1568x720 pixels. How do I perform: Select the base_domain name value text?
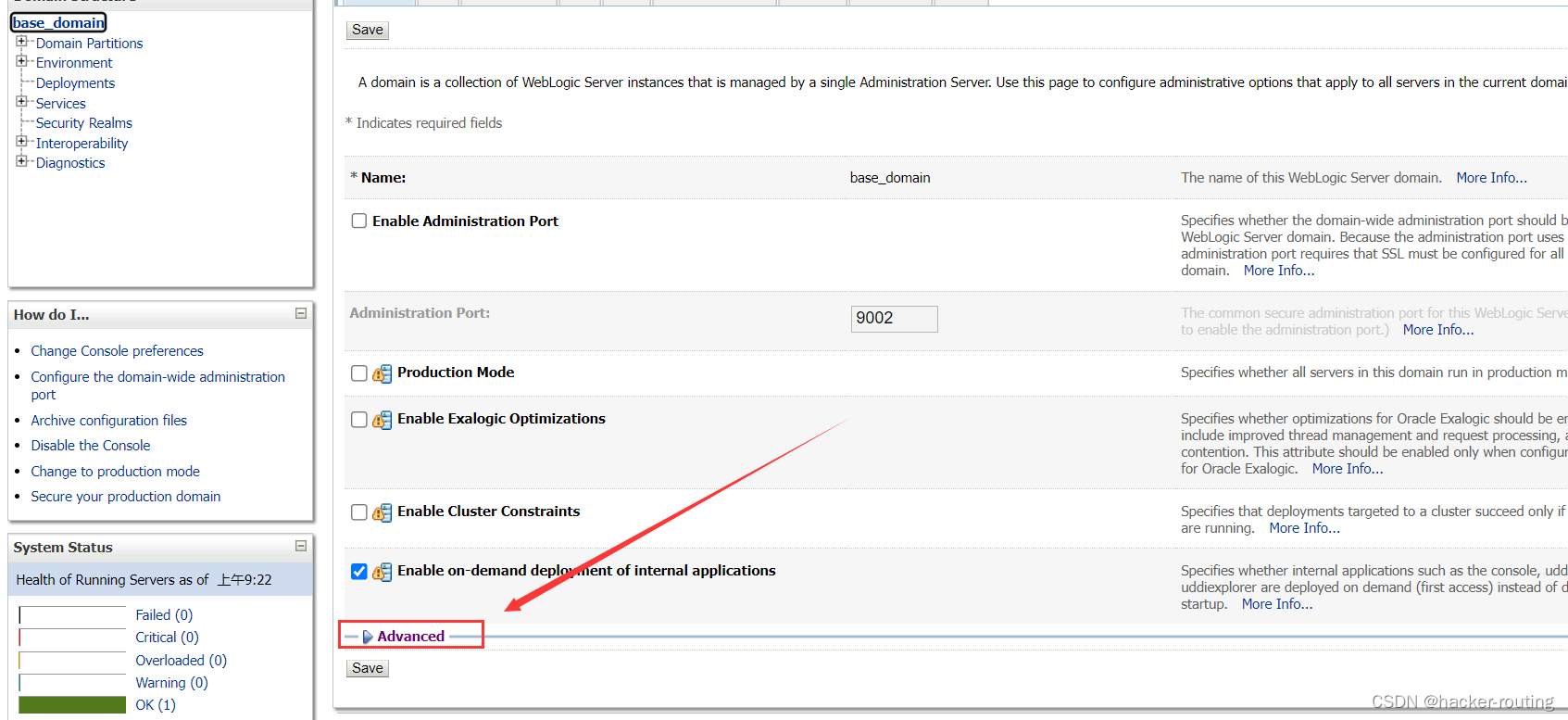click(x=890, y=178)
